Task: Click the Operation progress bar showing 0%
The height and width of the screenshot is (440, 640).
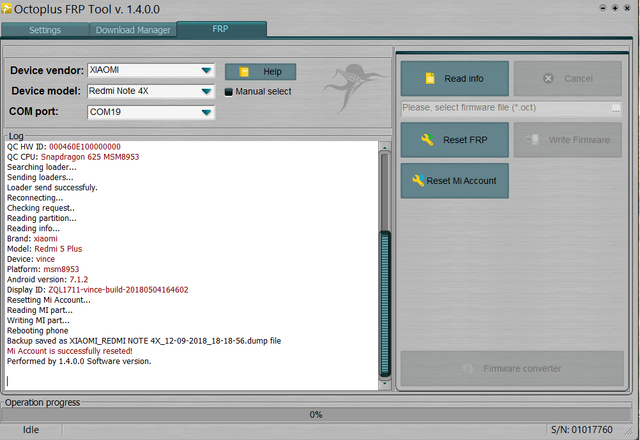Action: tap(316, 415)
